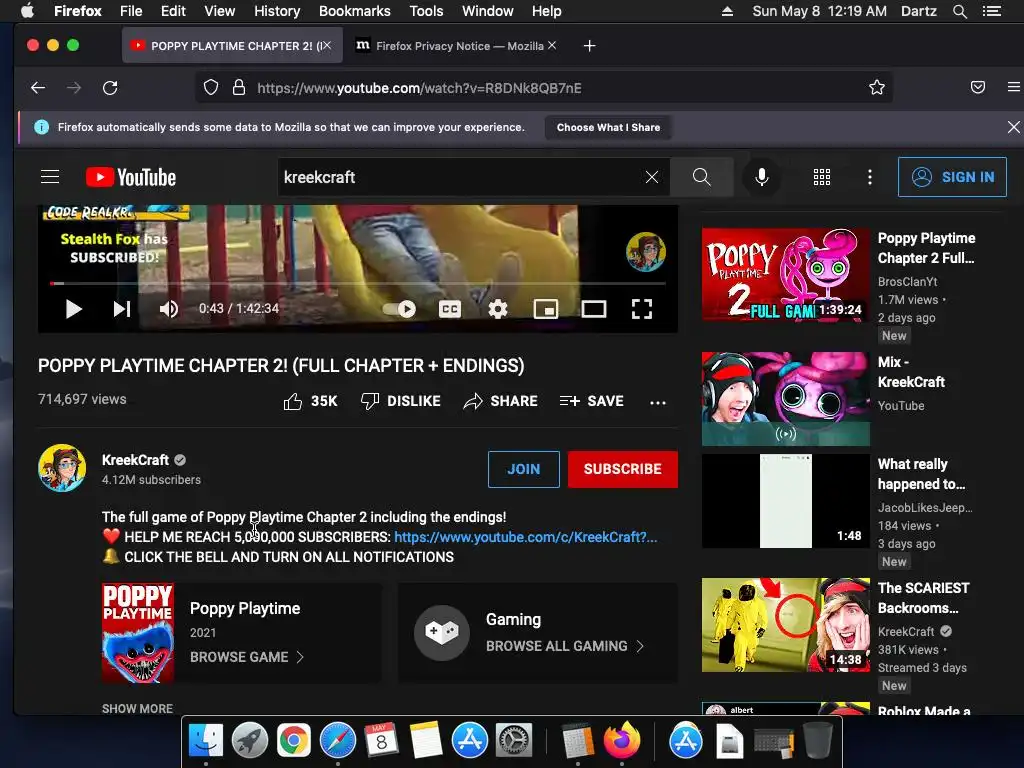Open the Tools menu

[426, 11]
